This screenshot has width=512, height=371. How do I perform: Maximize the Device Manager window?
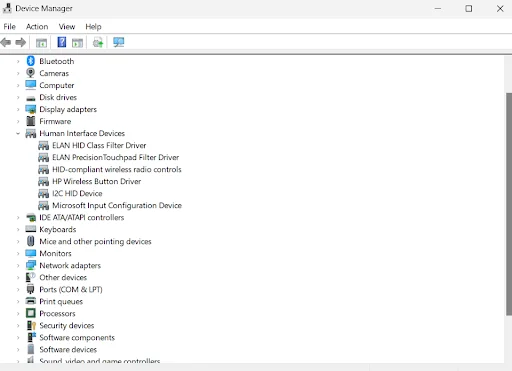click(469, 9)
